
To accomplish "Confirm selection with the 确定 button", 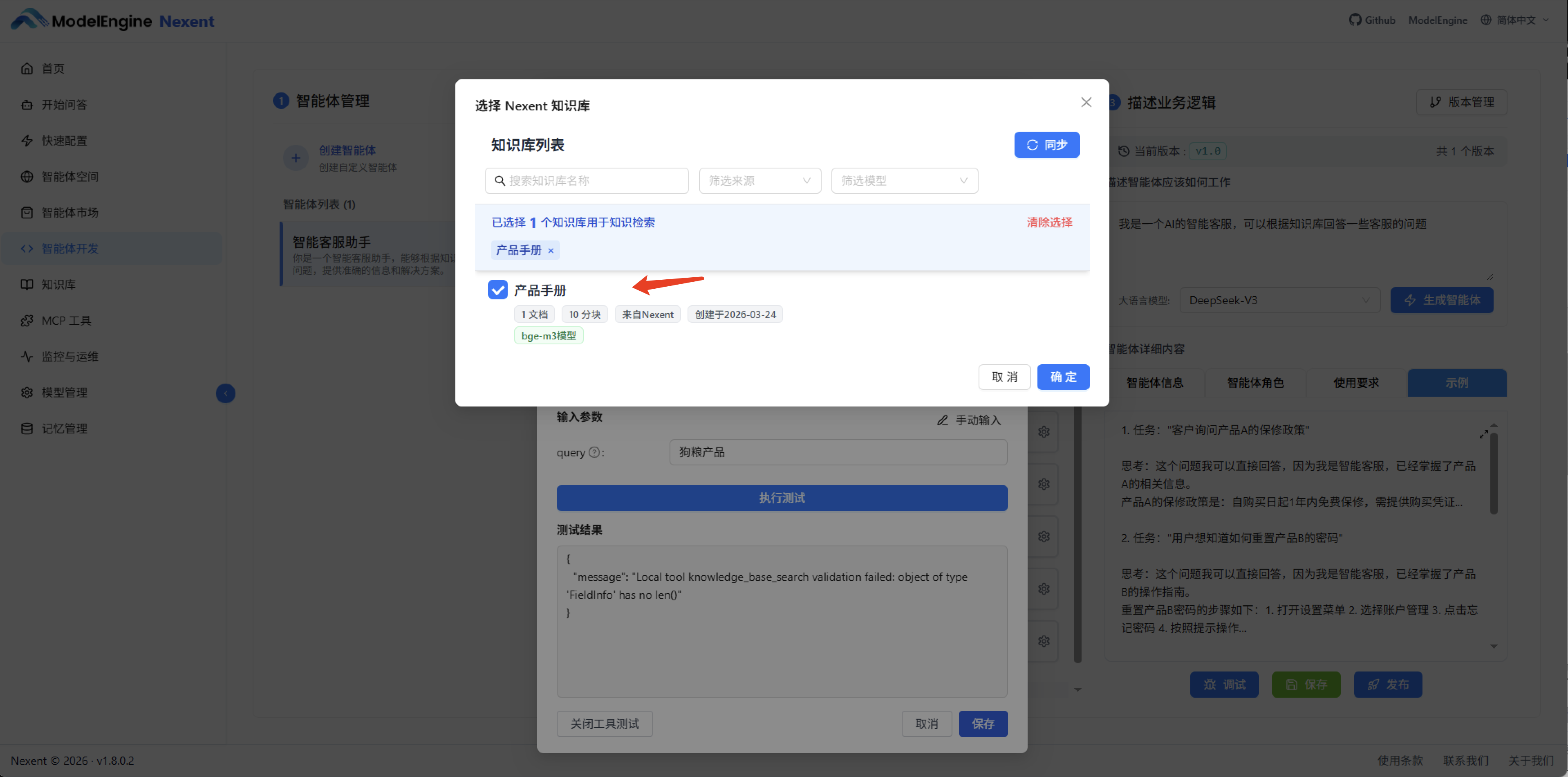I will pyautogui.click(x=1063, y=377).
